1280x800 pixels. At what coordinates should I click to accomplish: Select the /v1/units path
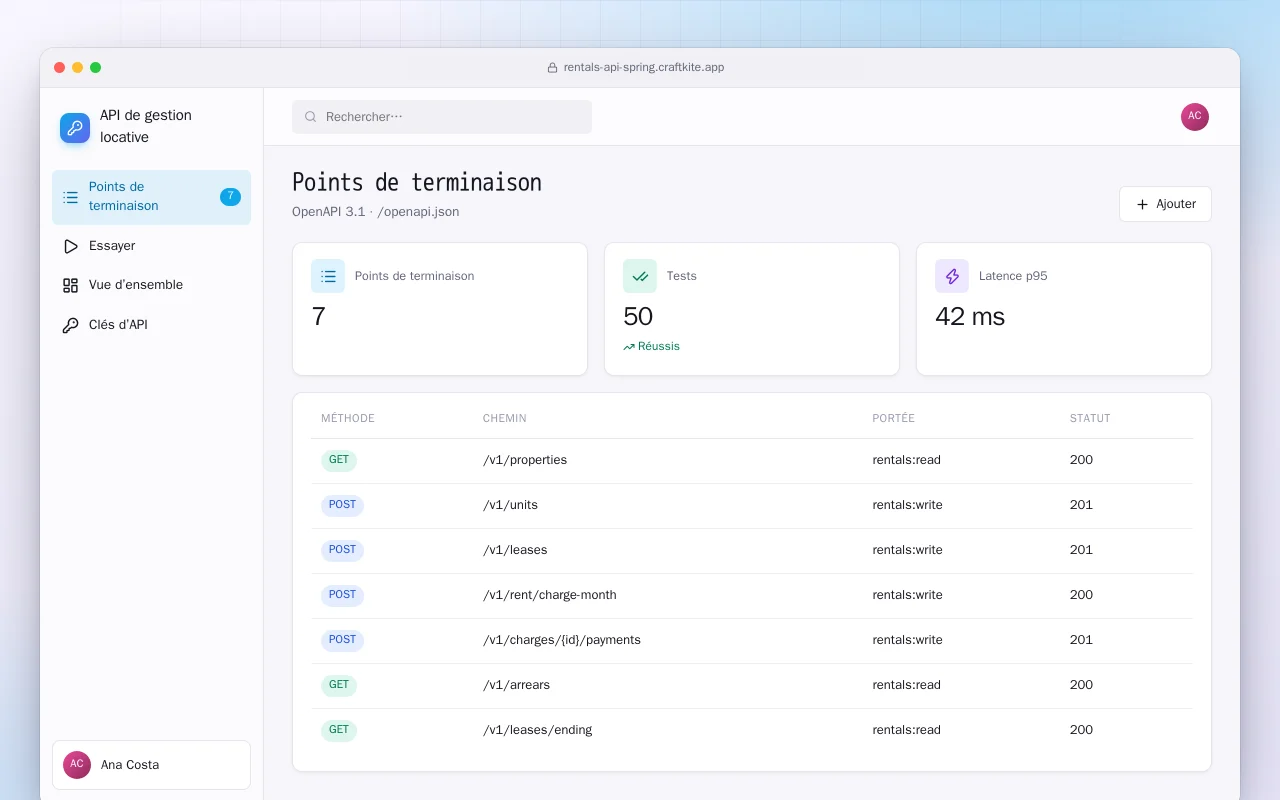pyautogui.click(x=510, y=506)
